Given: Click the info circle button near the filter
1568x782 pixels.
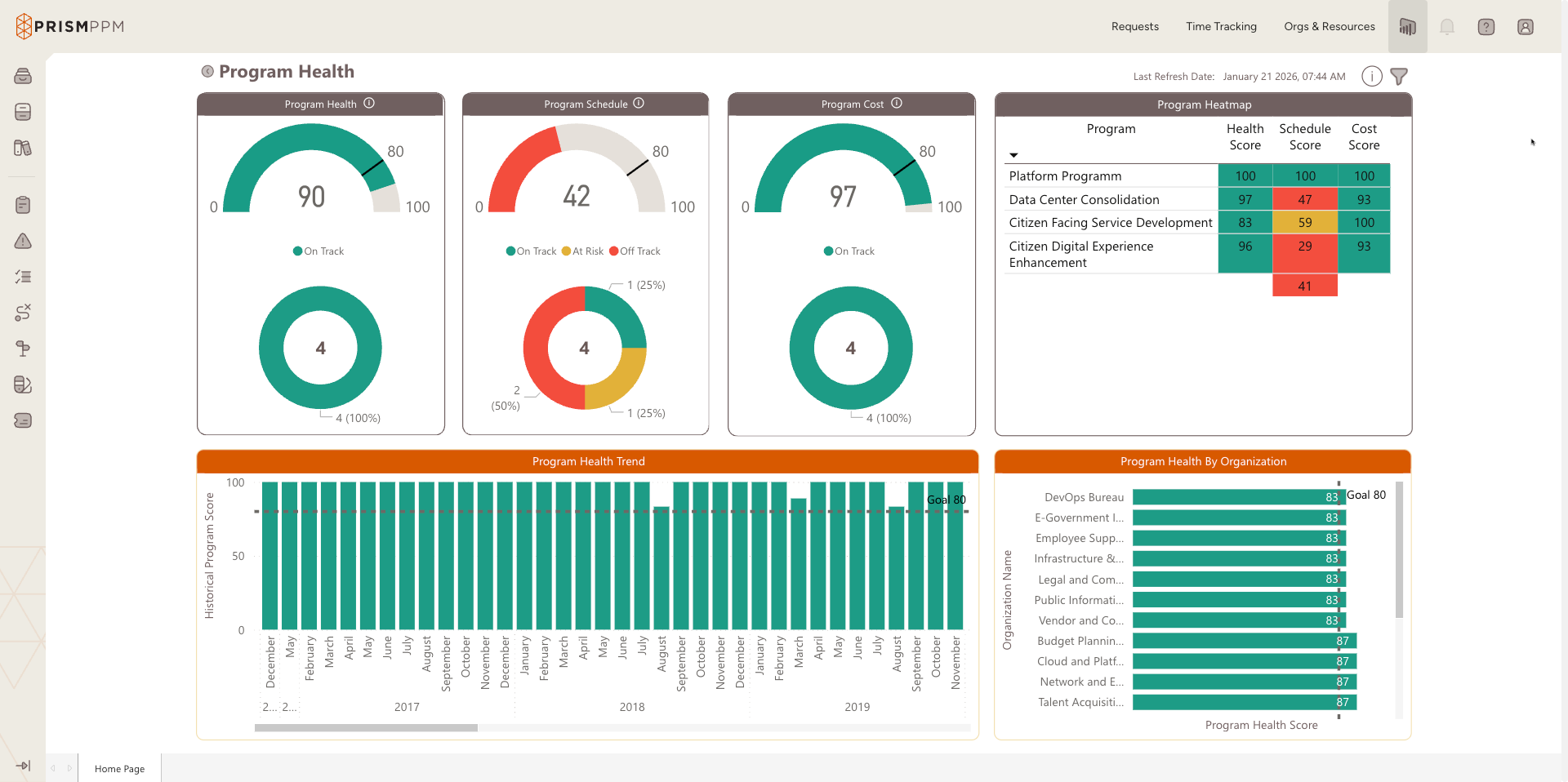Looking at the screenshot, I should tap(1371, 76).
